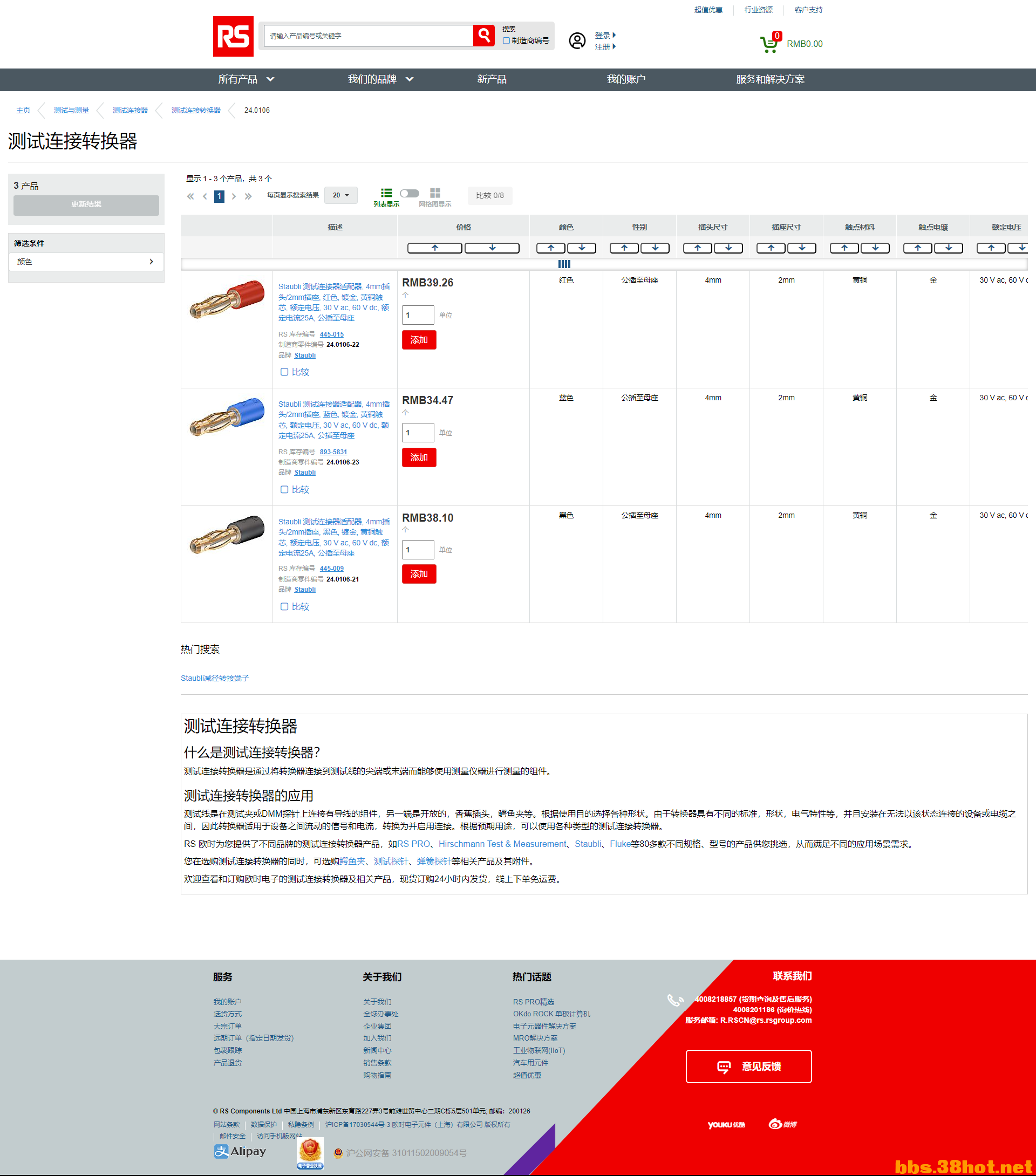The width and height of the screenshot is (1036, 1176).
Task: Click the phone icon in contact section
Action: pyautogui.click(x=675, y=1001)
